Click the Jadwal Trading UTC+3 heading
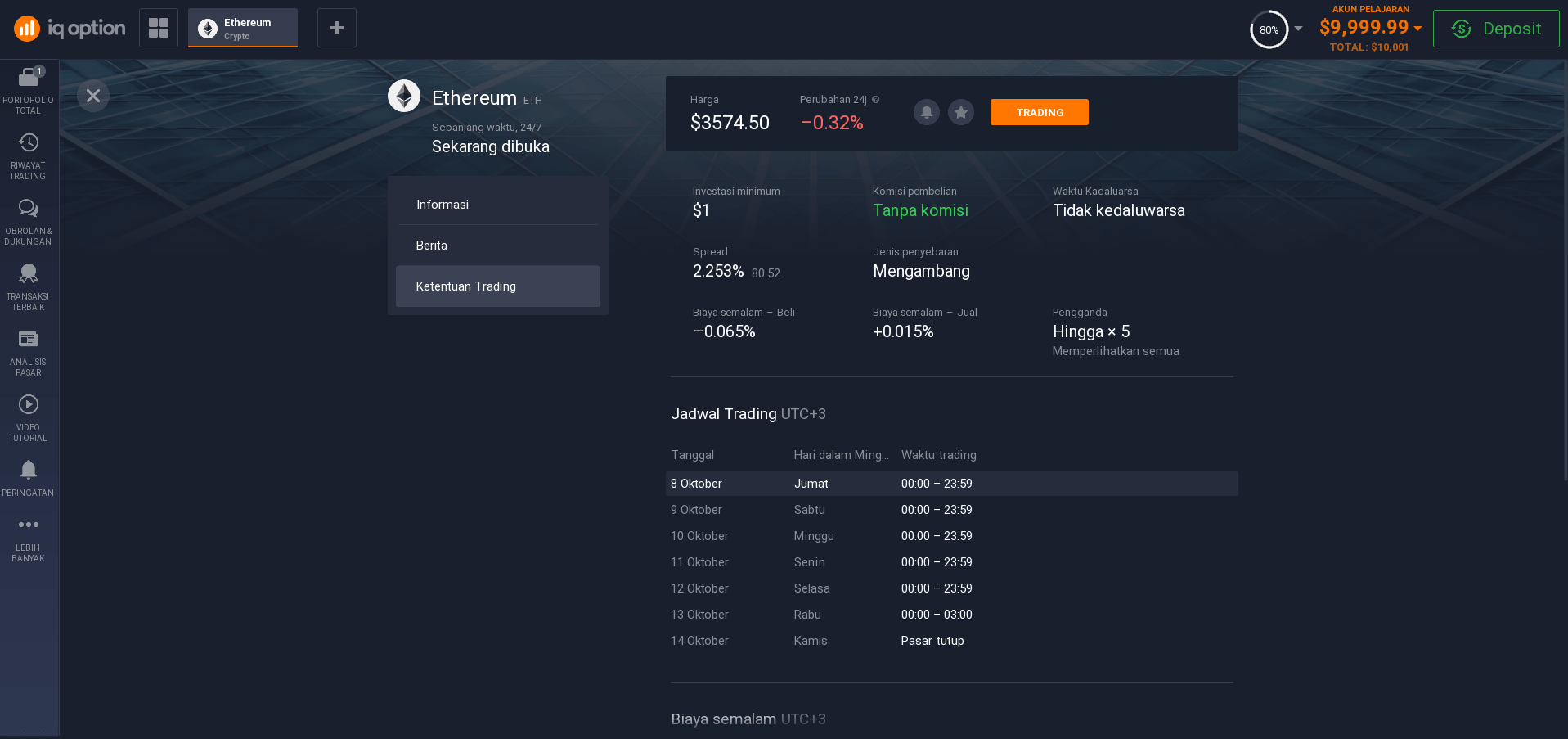 (x=748, y=414)
